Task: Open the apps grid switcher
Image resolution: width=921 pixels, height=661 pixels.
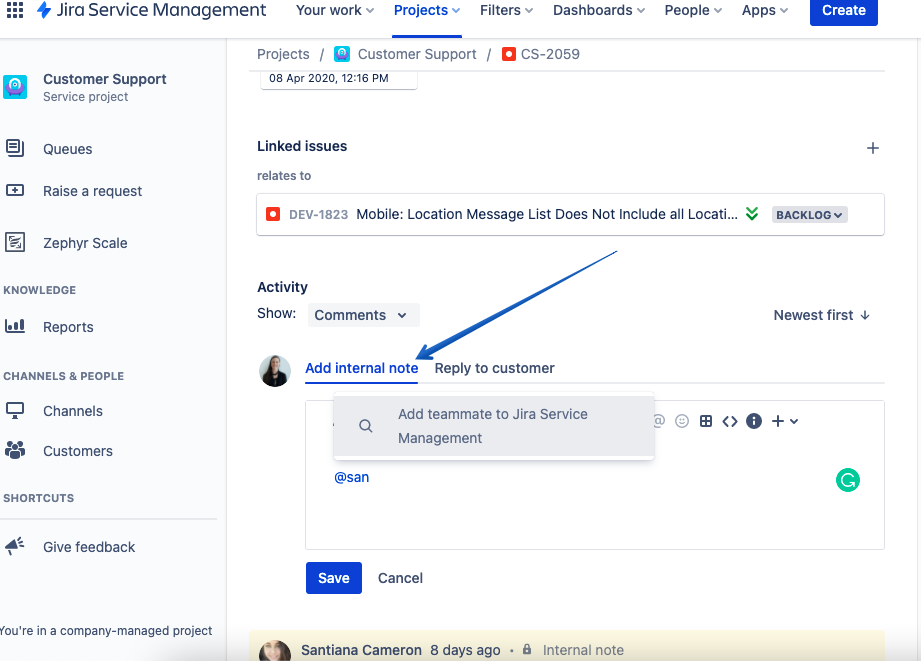Action: [x=14, y=11]
